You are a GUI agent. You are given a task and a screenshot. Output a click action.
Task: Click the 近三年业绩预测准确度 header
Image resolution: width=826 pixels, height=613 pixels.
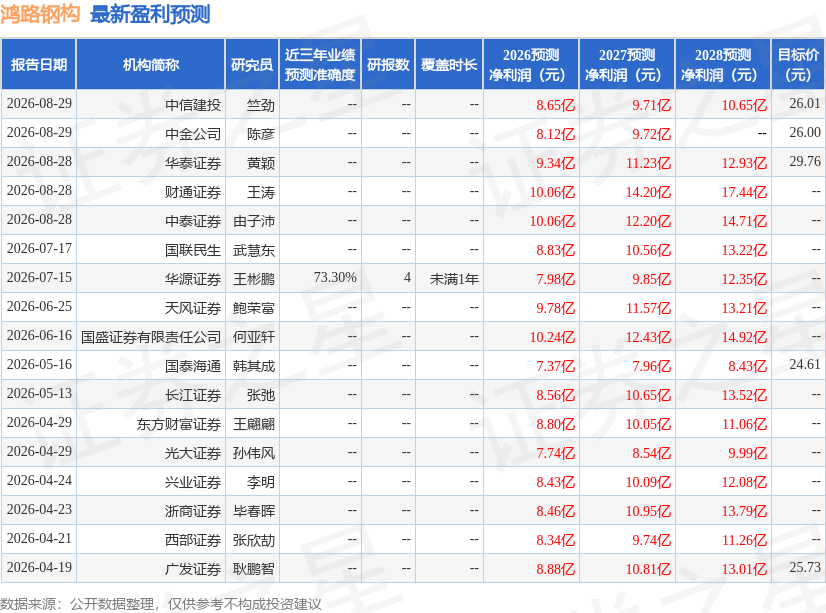320,64
